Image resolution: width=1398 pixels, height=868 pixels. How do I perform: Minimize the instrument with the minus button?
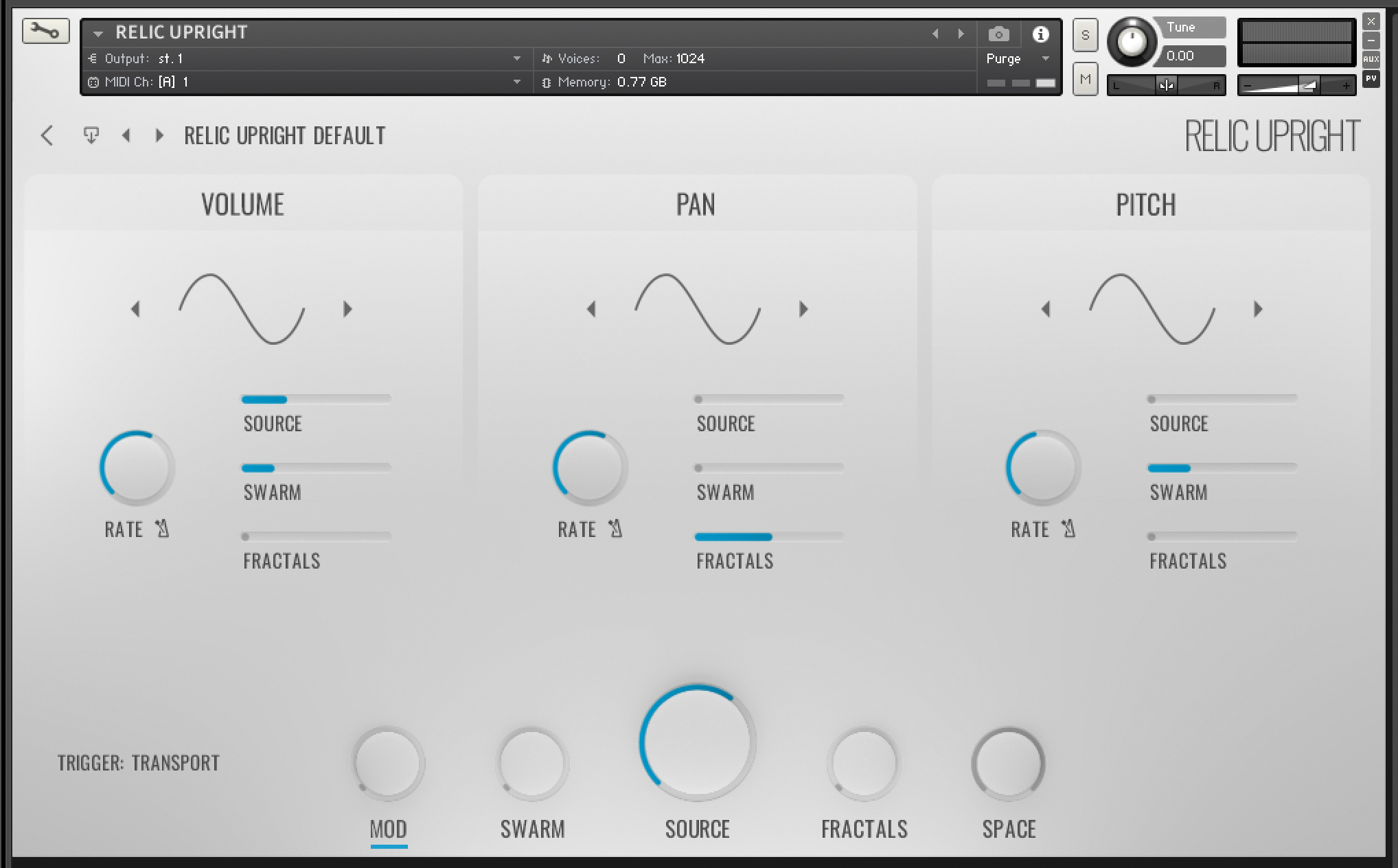(x=1371, y=41)
